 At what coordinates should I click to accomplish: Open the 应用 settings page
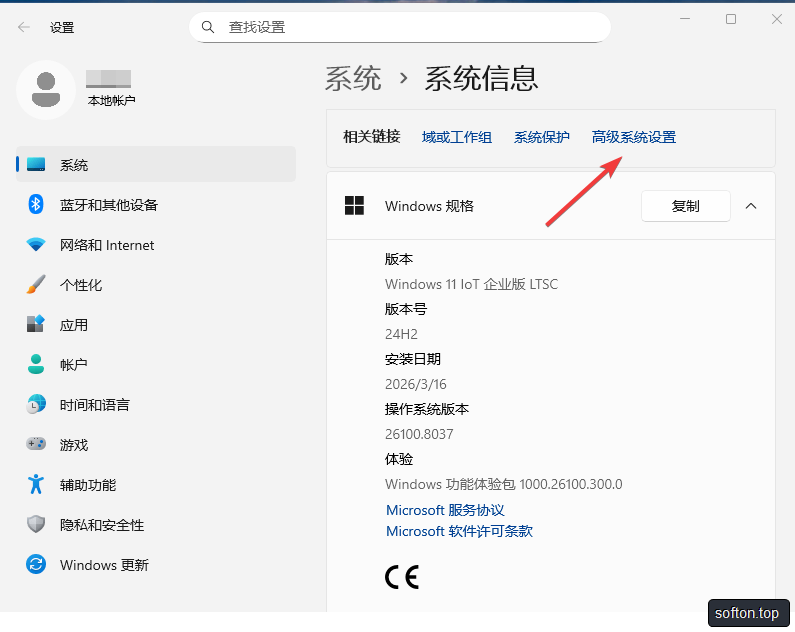tap(156, 324)
